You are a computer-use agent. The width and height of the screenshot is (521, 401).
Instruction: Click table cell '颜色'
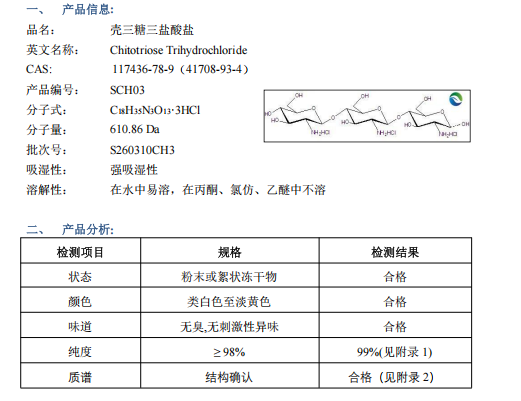(x=80, y=302)
